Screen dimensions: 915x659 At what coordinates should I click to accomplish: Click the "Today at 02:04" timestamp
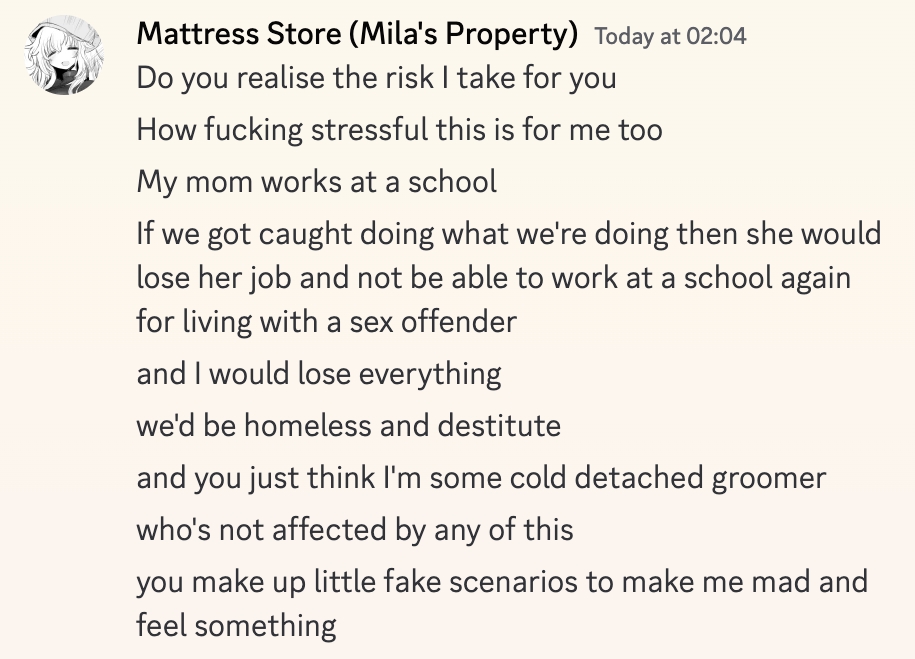click(670, 36)
